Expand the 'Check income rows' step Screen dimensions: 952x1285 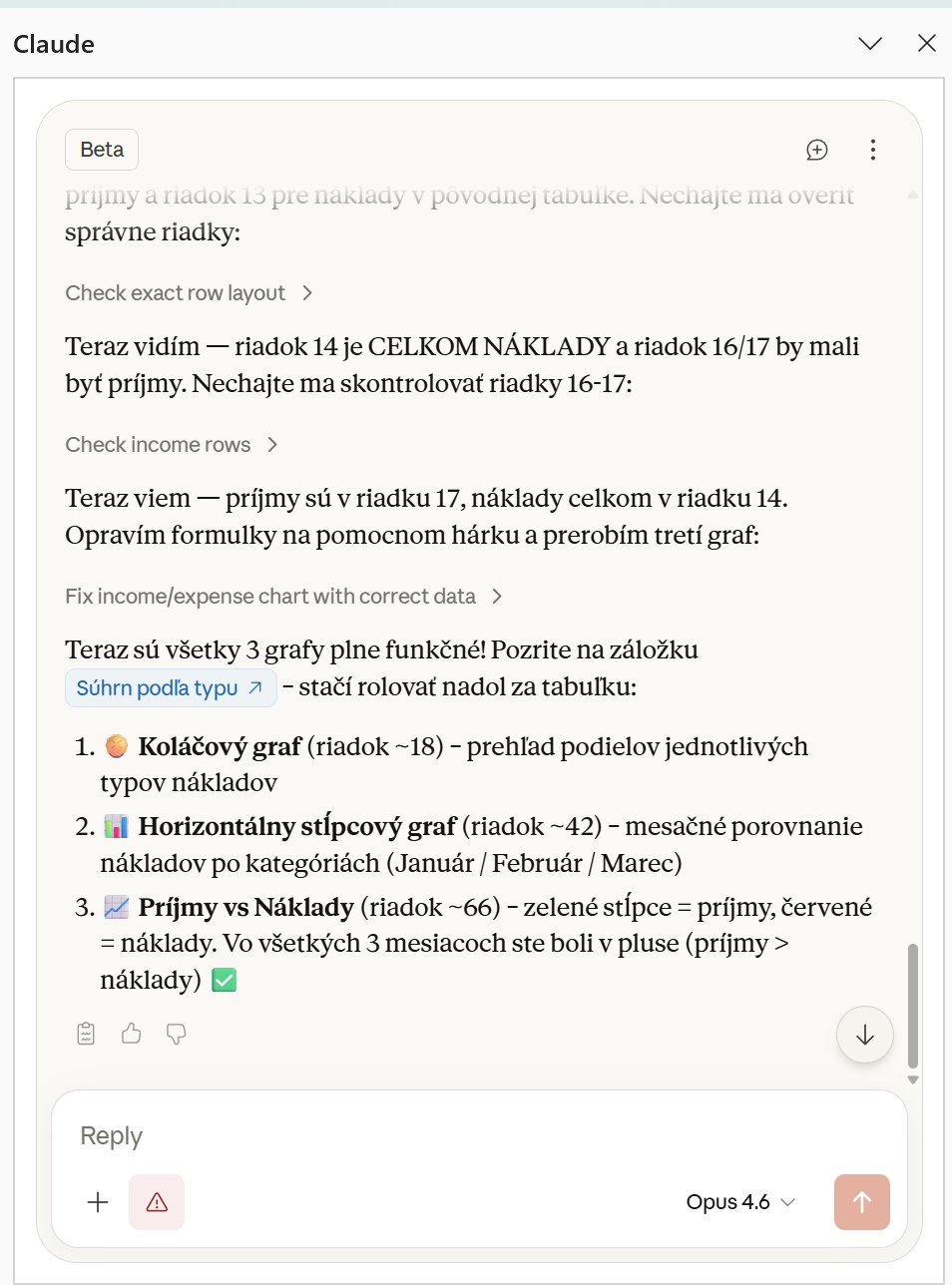(x=171, y=445)
